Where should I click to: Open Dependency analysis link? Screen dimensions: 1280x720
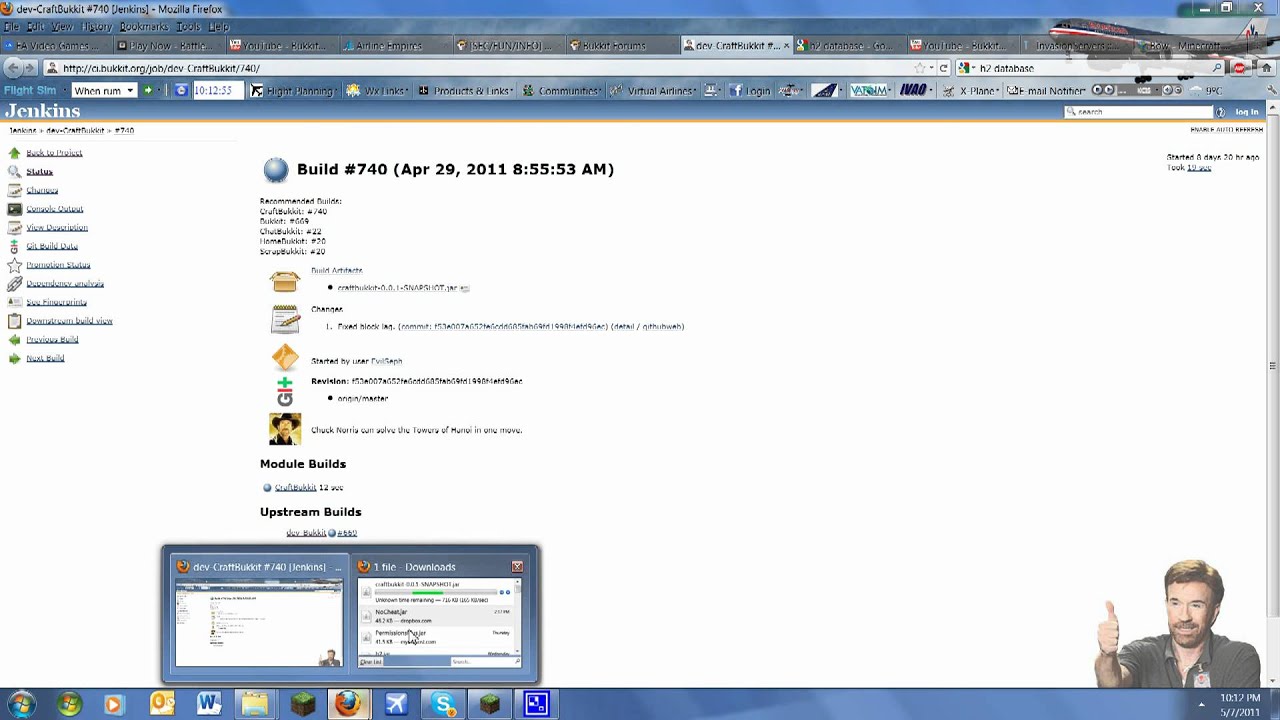65,283
